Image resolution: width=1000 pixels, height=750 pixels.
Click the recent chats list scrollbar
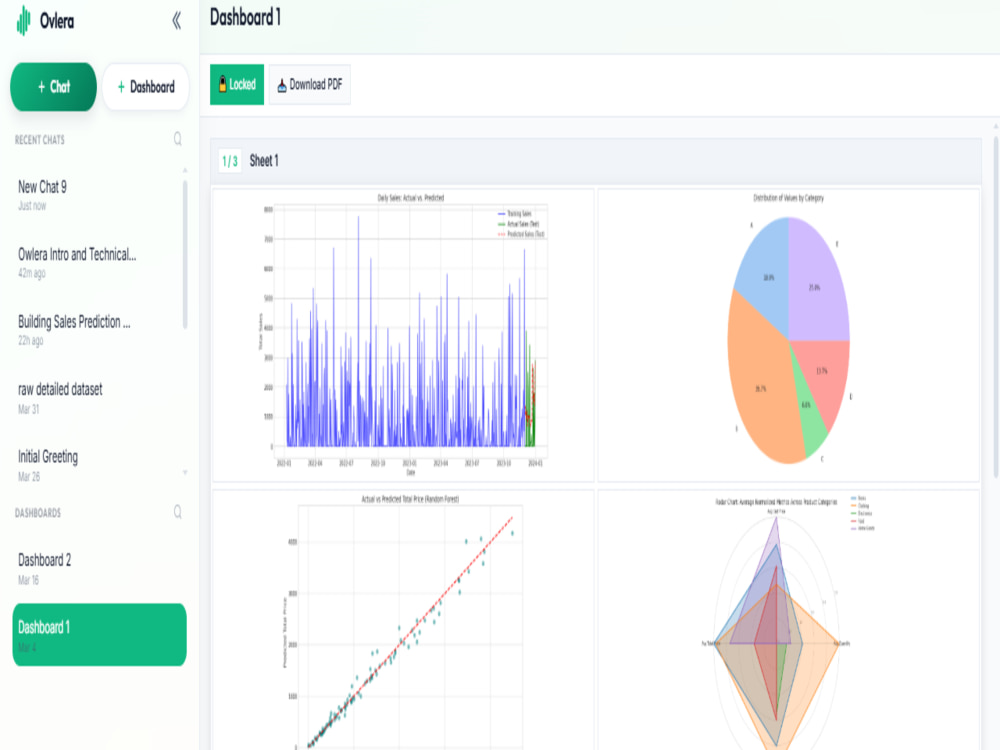[185, 254]
